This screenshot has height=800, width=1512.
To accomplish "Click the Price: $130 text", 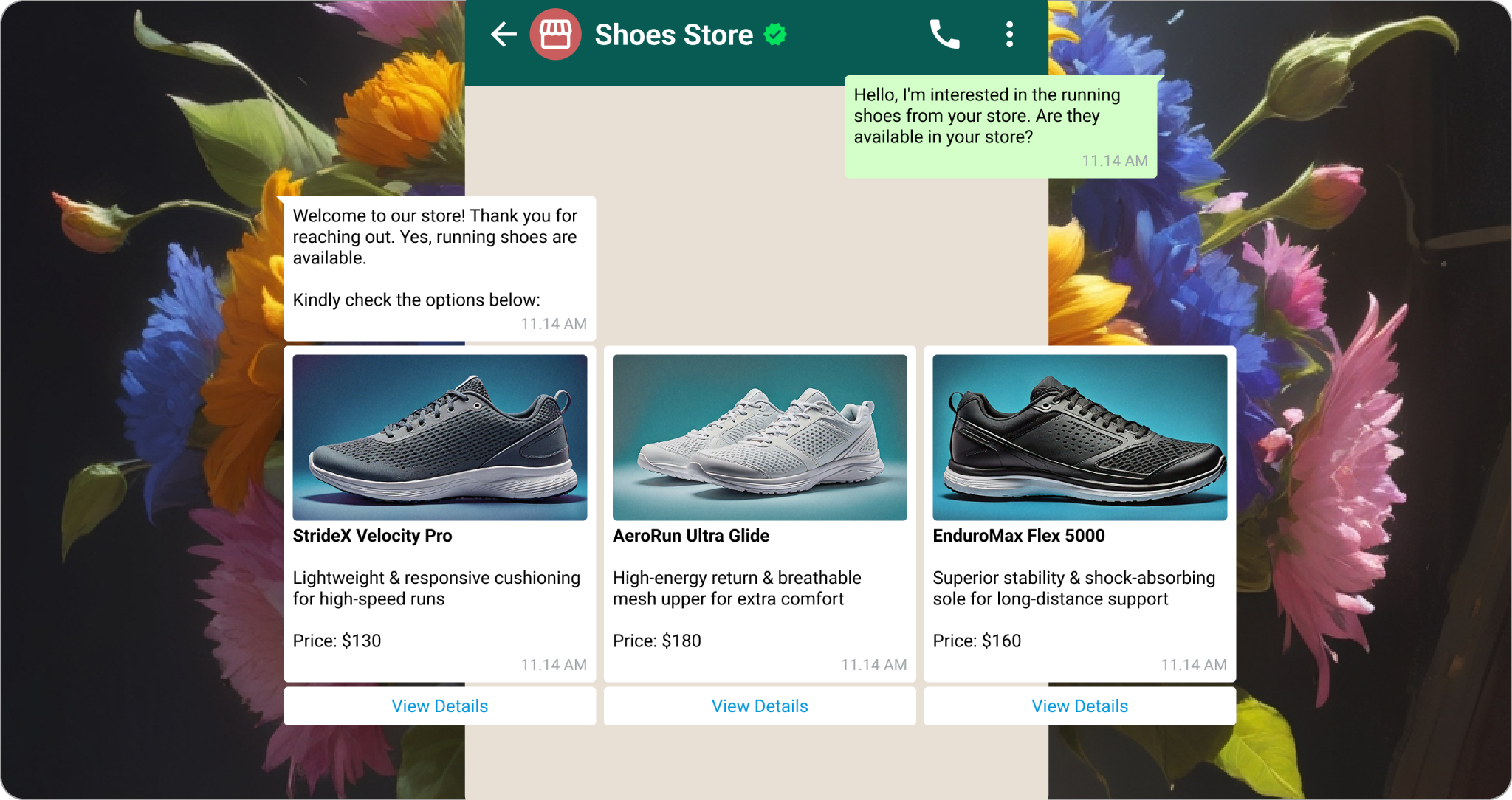I will coord(337,641).
